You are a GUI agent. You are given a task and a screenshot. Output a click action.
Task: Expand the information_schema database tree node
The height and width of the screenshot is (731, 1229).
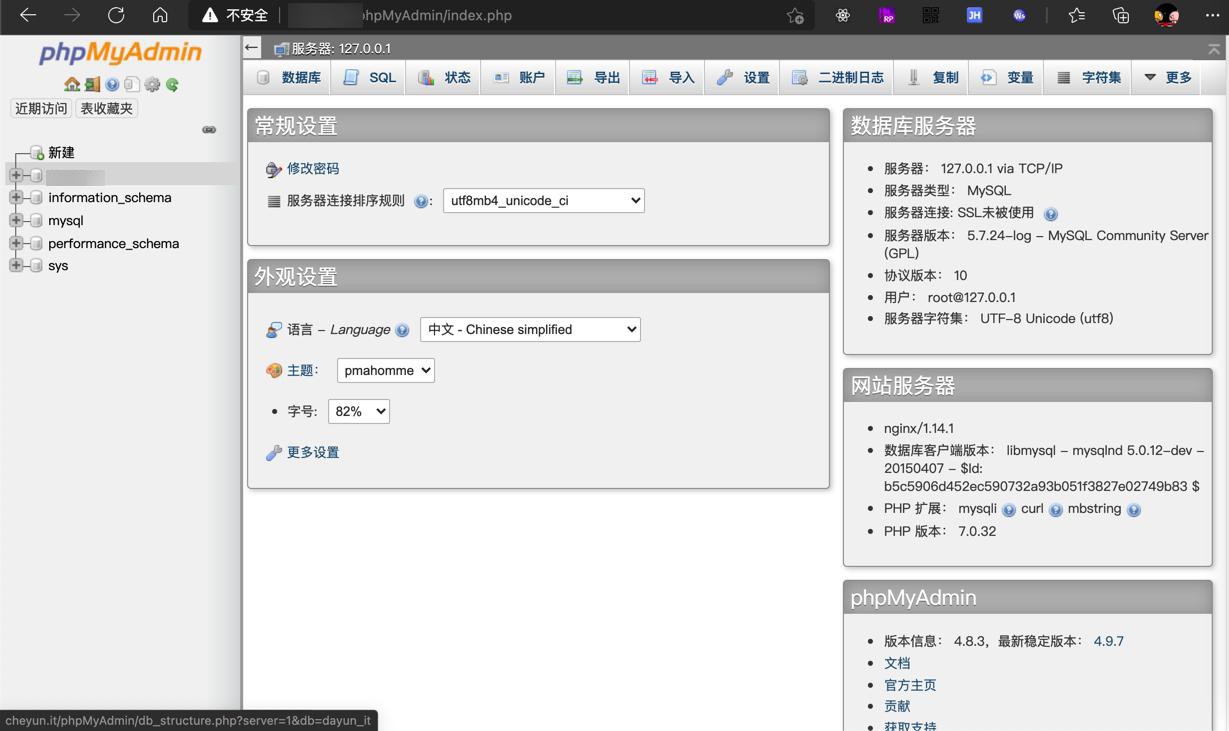(16, 198)
